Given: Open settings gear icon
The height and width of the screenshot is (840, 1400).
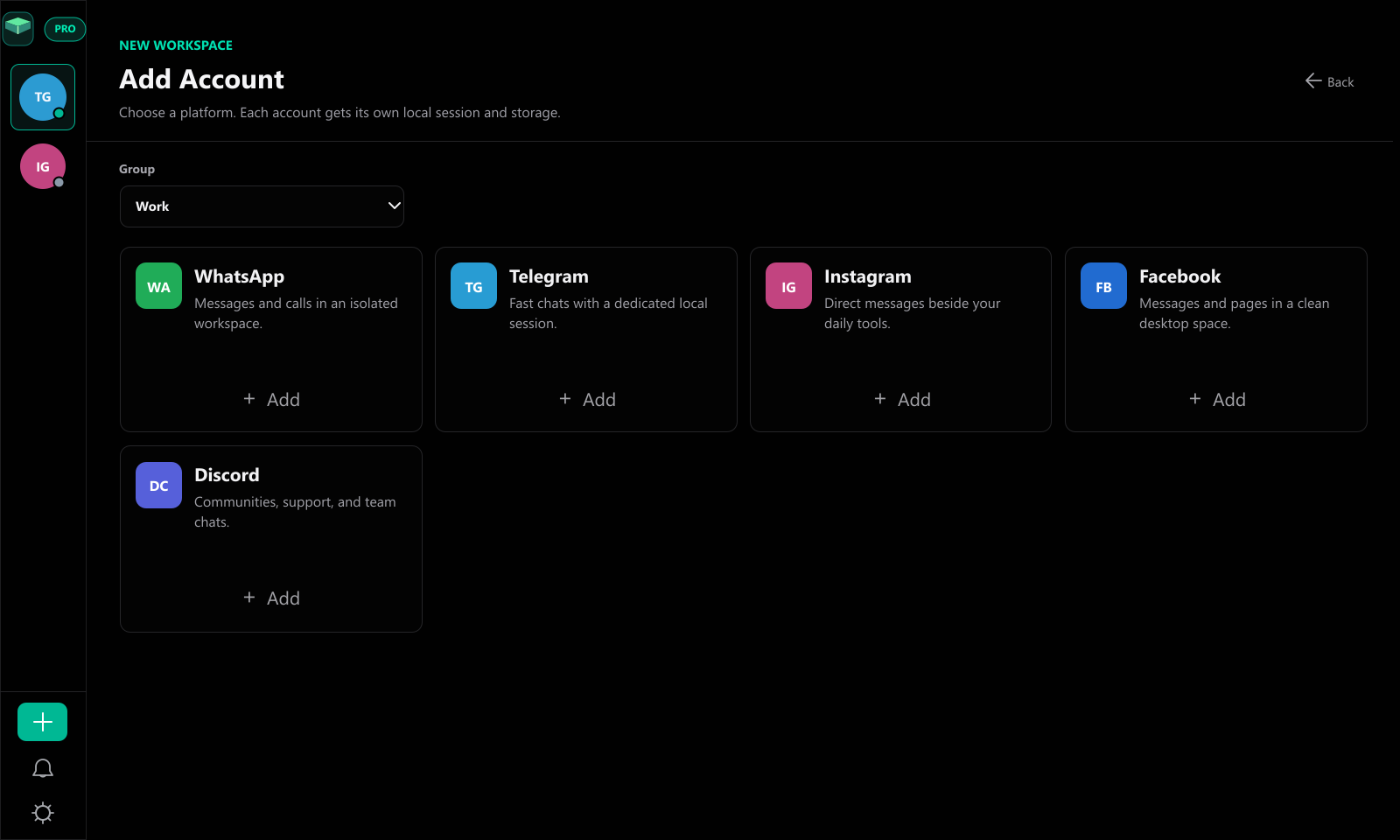Looking at the screenshot, I should click(x=43, y=813).
